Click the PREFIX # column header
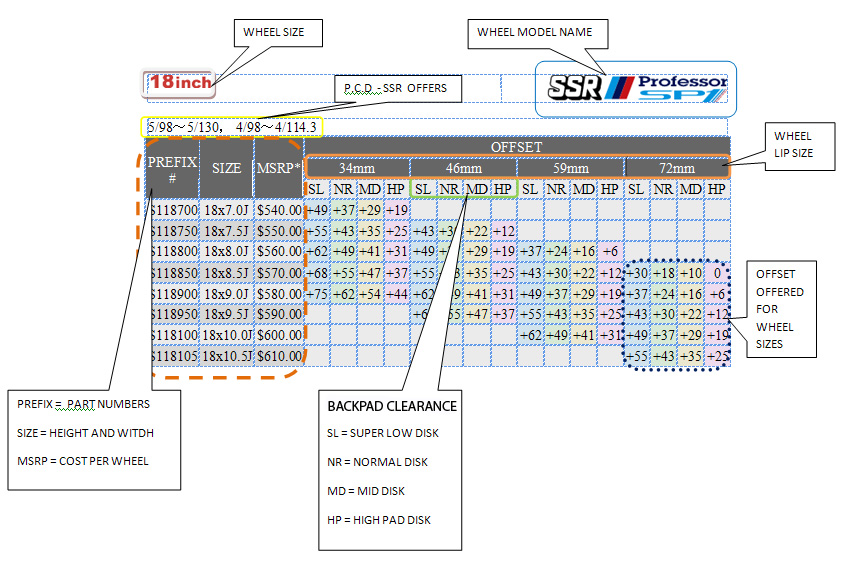This screenshot has width=843, height=570. point(172,168)
